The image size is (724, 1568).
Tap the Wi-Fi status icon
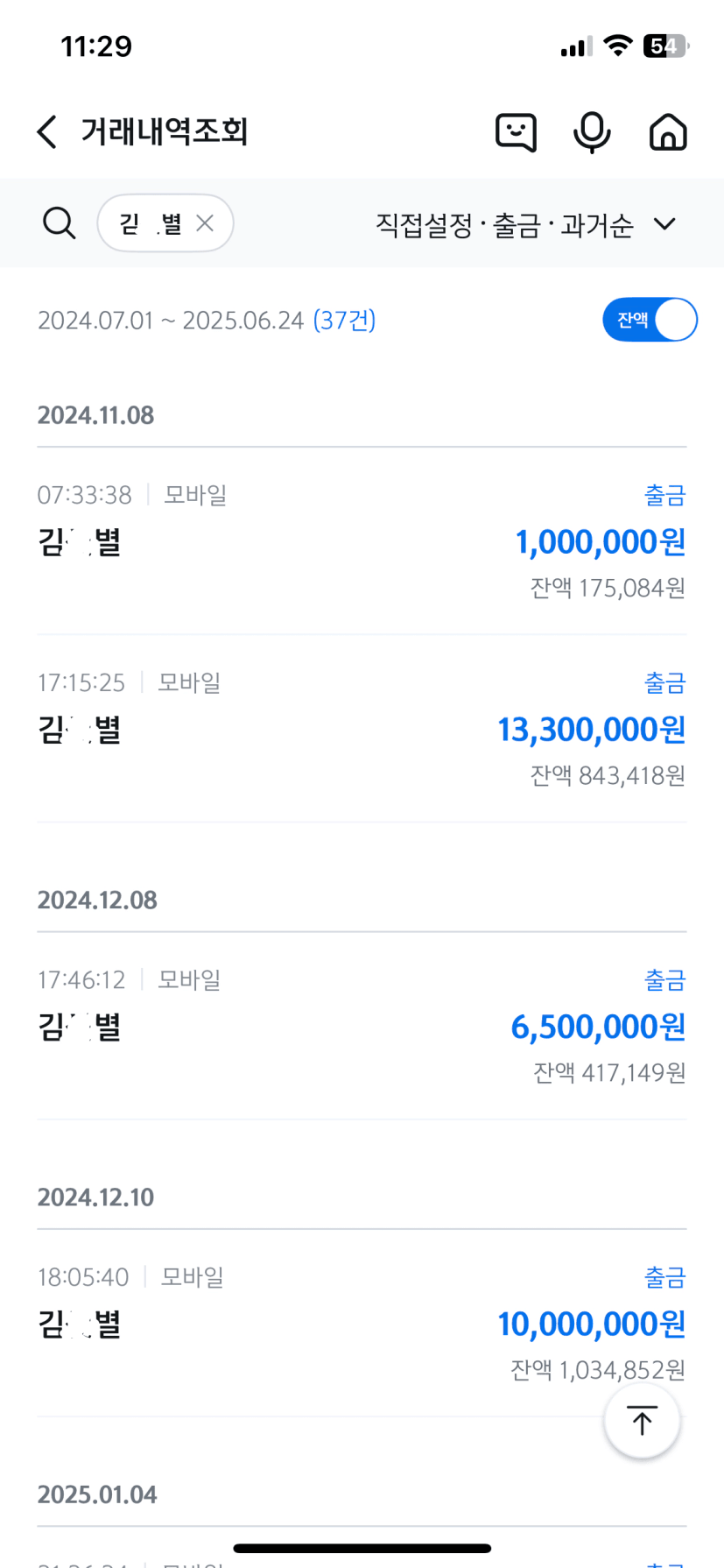618,46
